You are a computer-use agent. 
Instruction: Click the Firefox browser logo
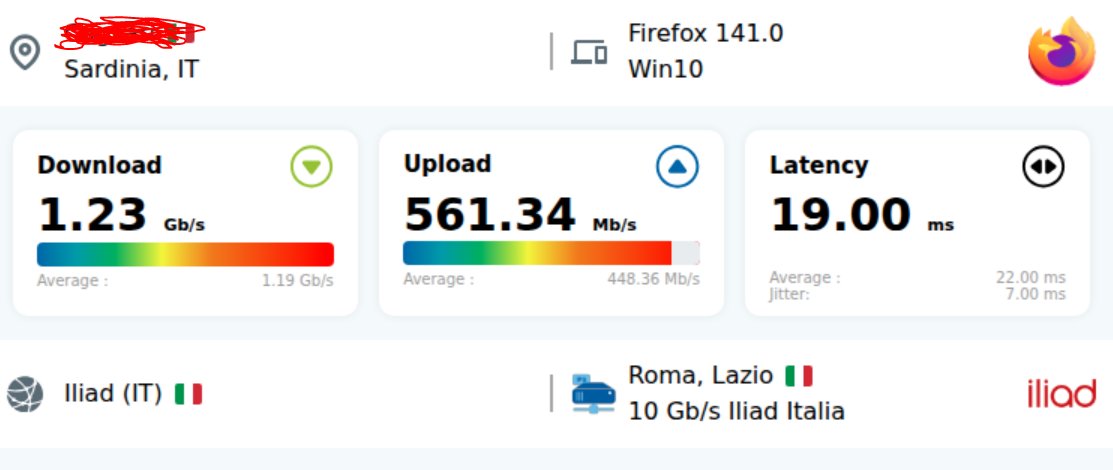pos(1061,52)
